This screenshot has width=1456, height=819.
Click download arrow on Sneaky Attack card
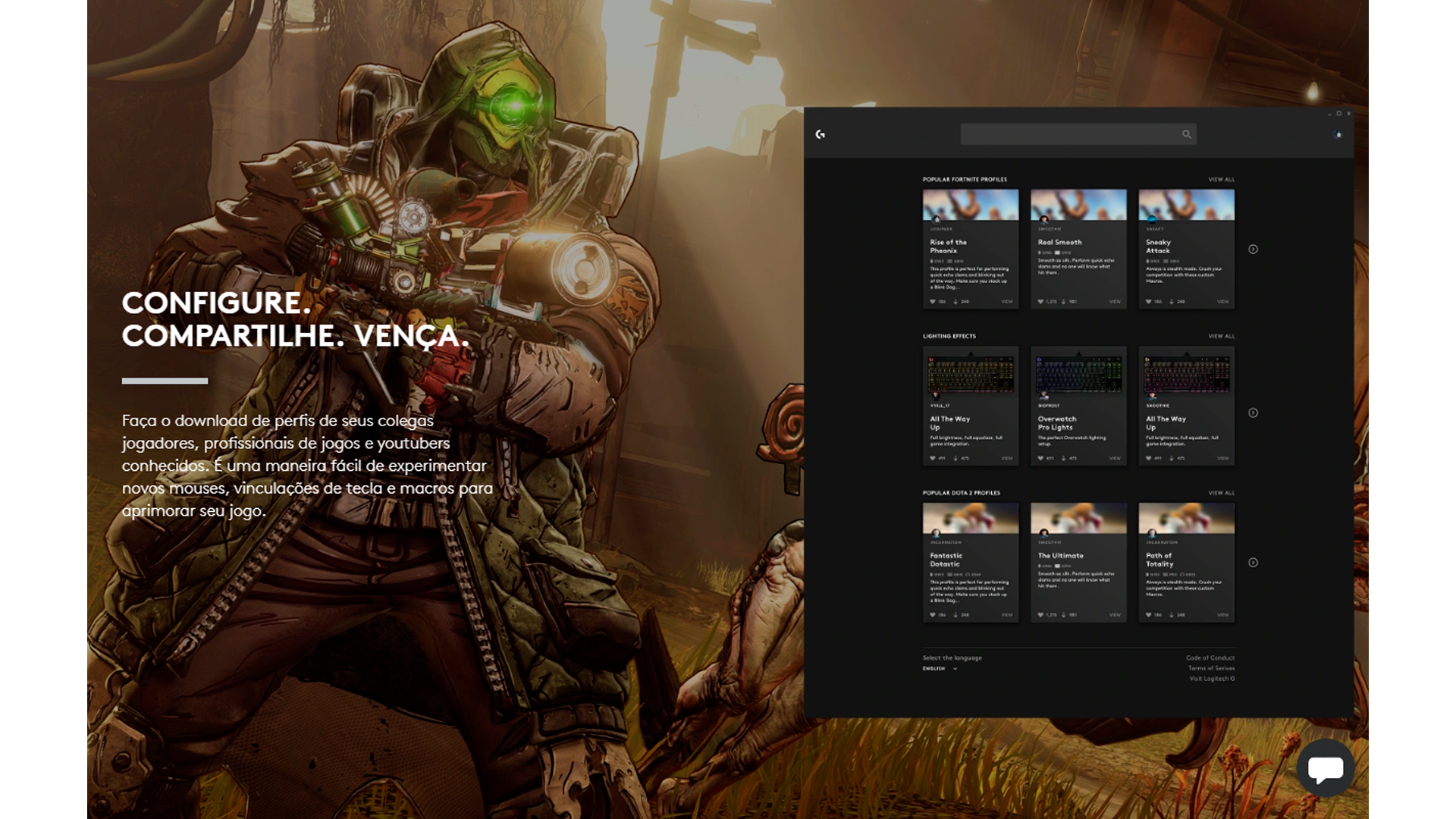[x=1172, y=302]
